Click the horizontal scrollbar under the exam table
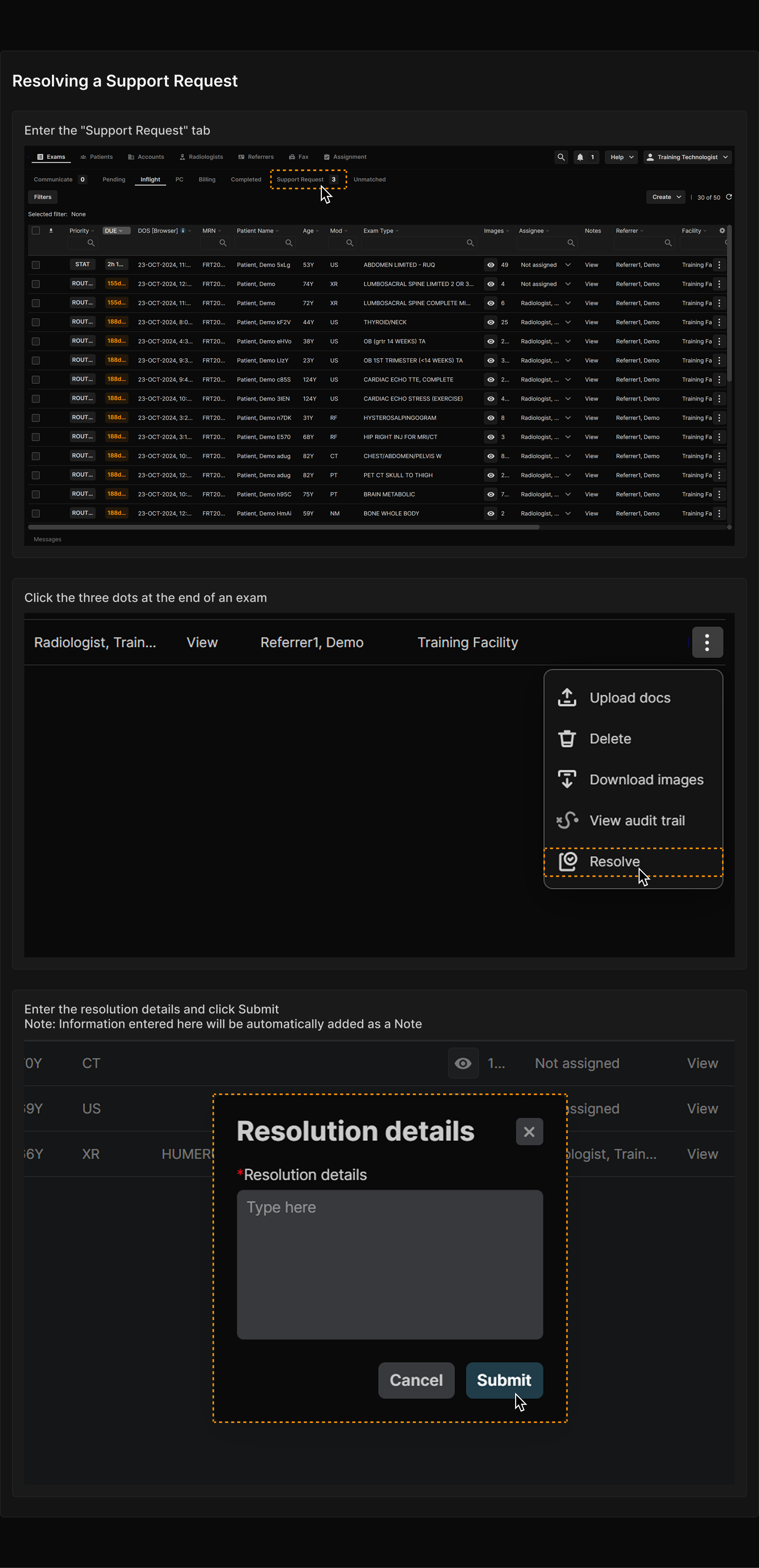The height and width of the screenshot is (1568, 759). pyautogui.click(x=284, y=527)
